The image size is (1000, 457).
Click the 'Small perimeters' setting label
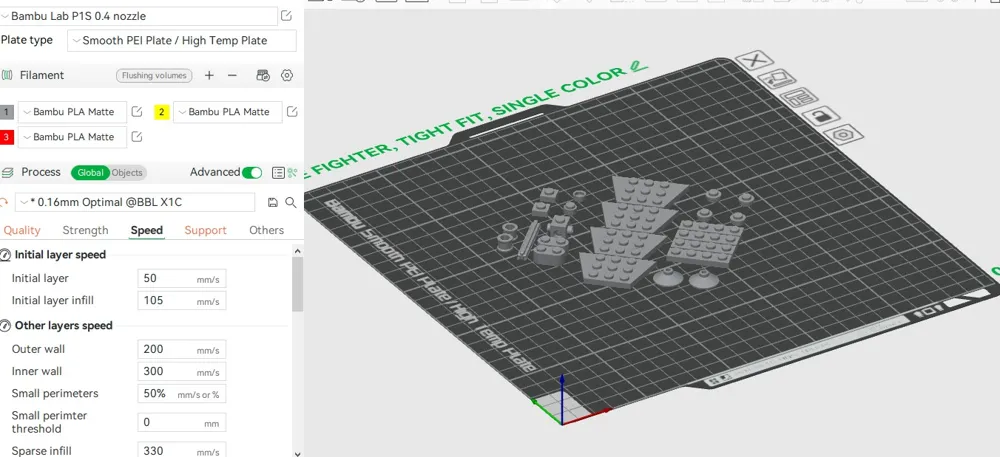click(x=55, y=394)
